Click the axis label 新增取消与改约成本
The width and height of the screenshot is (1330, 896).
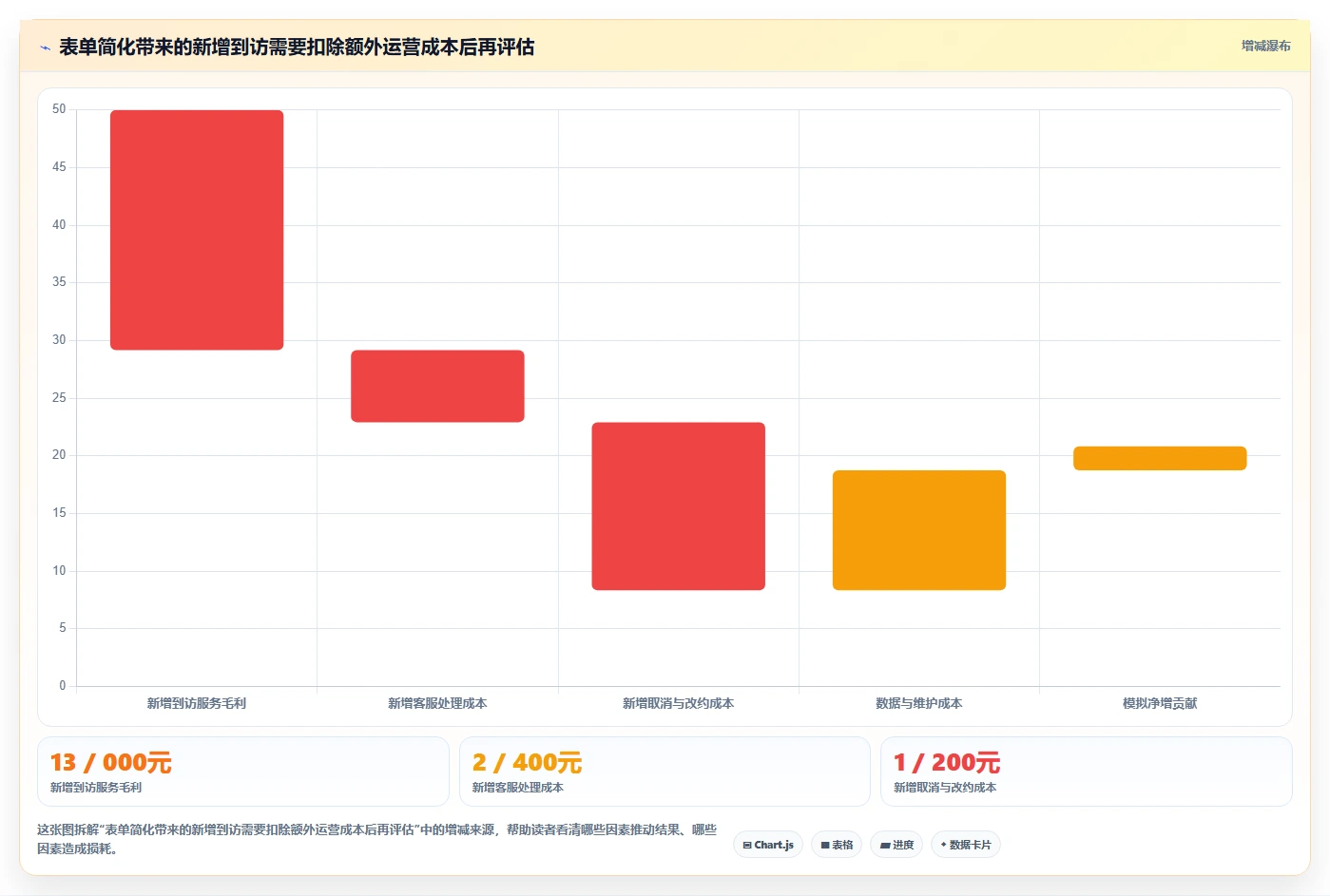tap(678, 704)
